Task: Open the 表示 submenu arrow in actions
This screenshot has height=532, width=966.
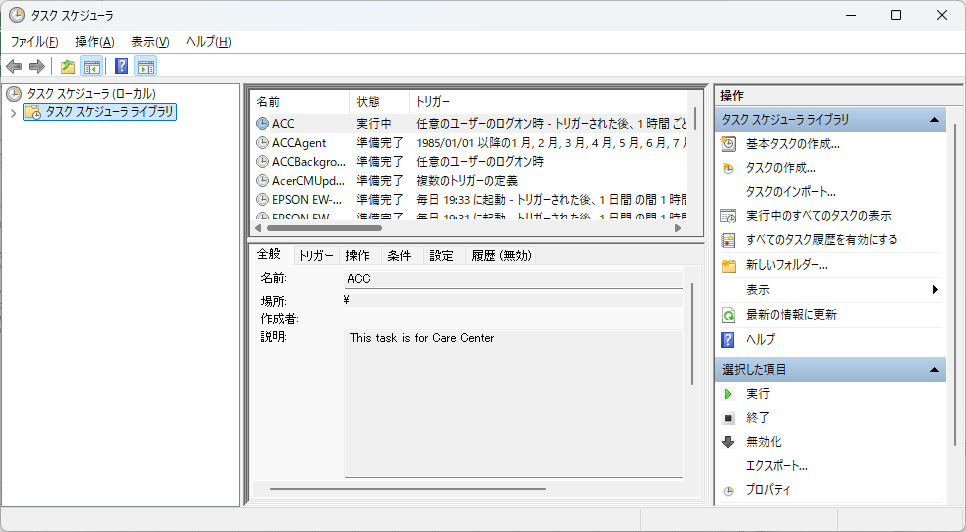Action: click(x=935, y=289)
